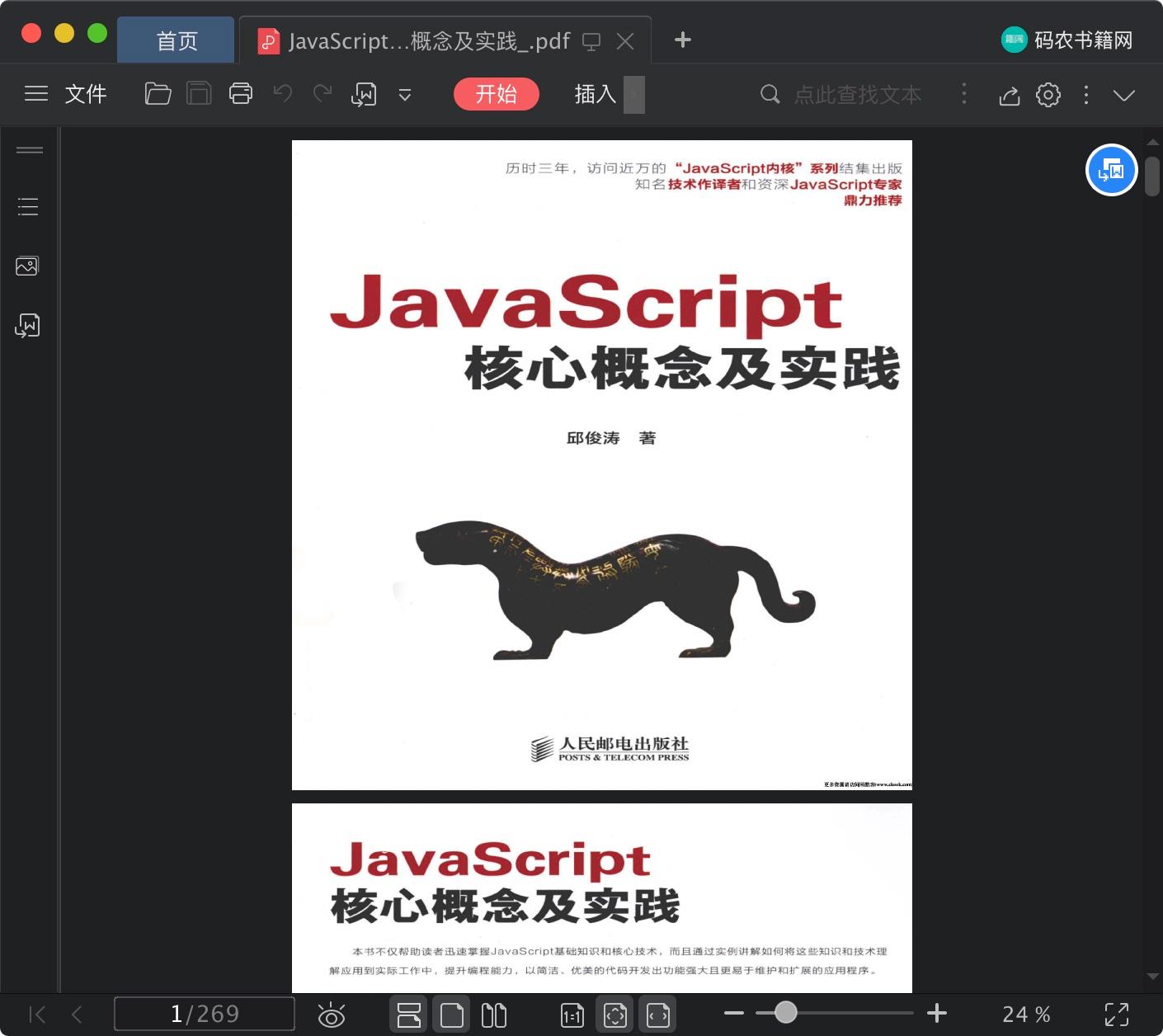Switch to single page view
This screenshot has height=1036, width=1163.
coord(452,1015)
